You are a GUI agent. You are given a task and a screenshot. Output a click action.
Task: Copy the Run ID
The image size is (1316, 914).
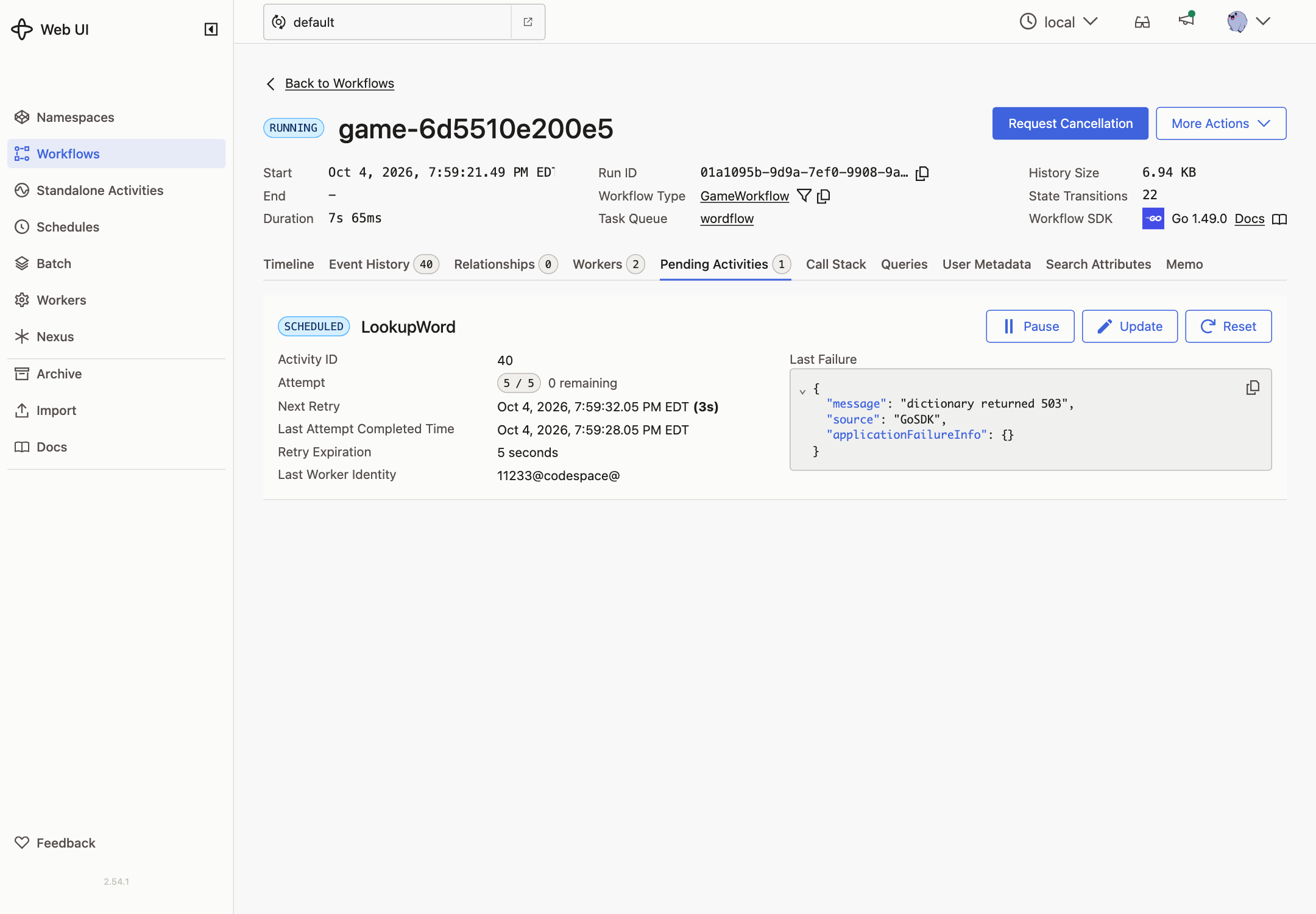click(922, 173)
